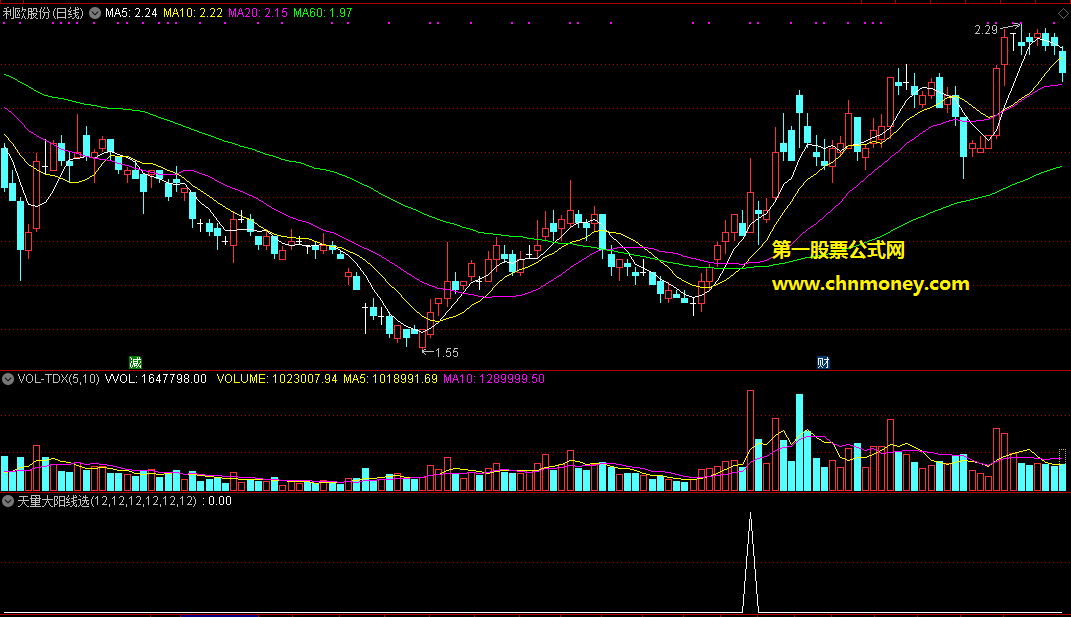The image size is (1071, 617).
Task: Open dropdown arrow beside 利欧股份(日线) title
Action: 95,13
